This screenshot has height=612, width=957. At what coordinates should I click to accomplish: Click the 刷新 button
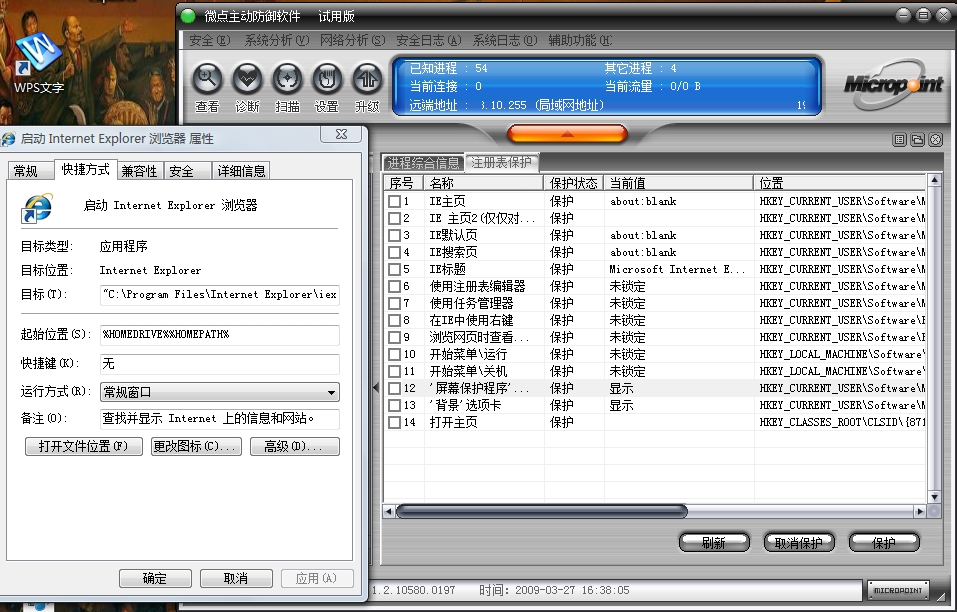coord(714,542)
